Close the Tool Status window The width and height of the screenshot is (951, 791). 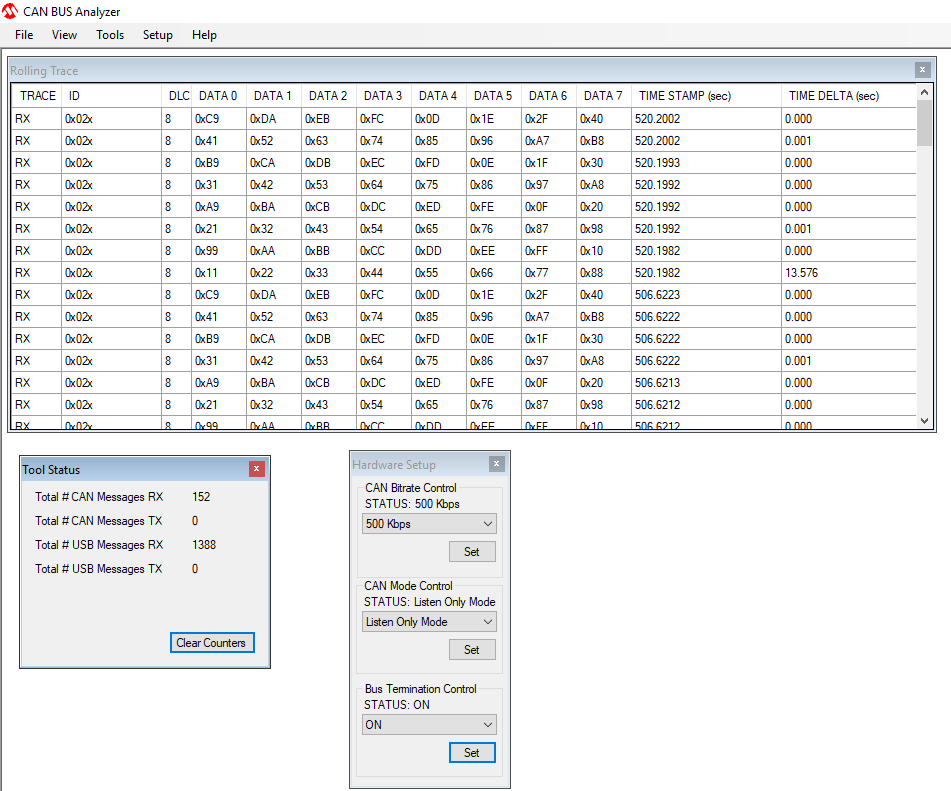pyautogui.click(x=256, y=469)
